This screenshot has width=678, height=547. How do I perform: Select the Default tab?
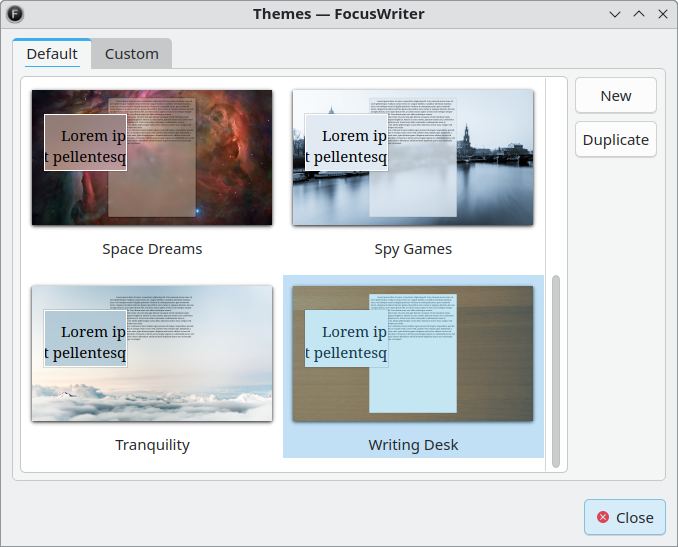(x=52, y=54)
